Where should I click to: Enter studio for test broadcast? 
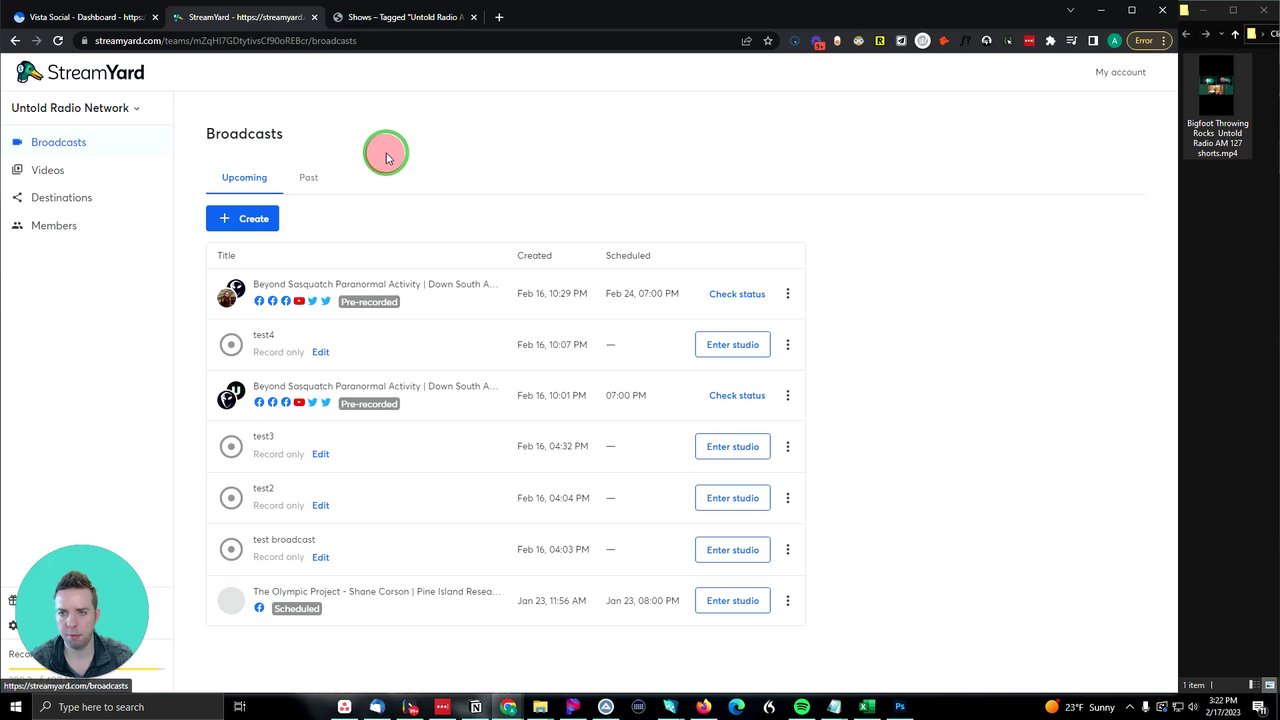[x=732, y=550]
